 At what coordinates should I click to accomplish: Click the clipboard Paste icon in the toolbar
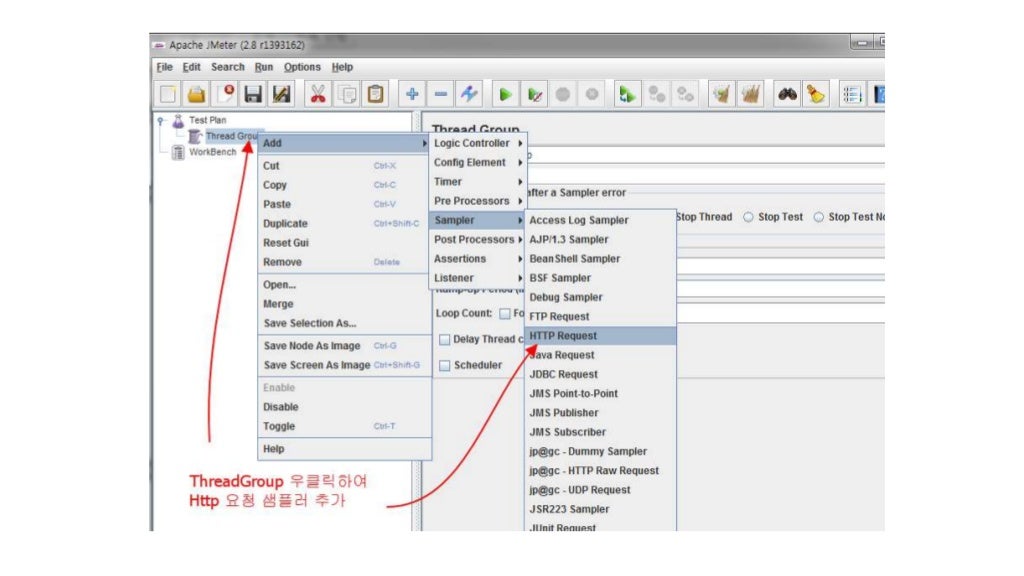(376, 95)
